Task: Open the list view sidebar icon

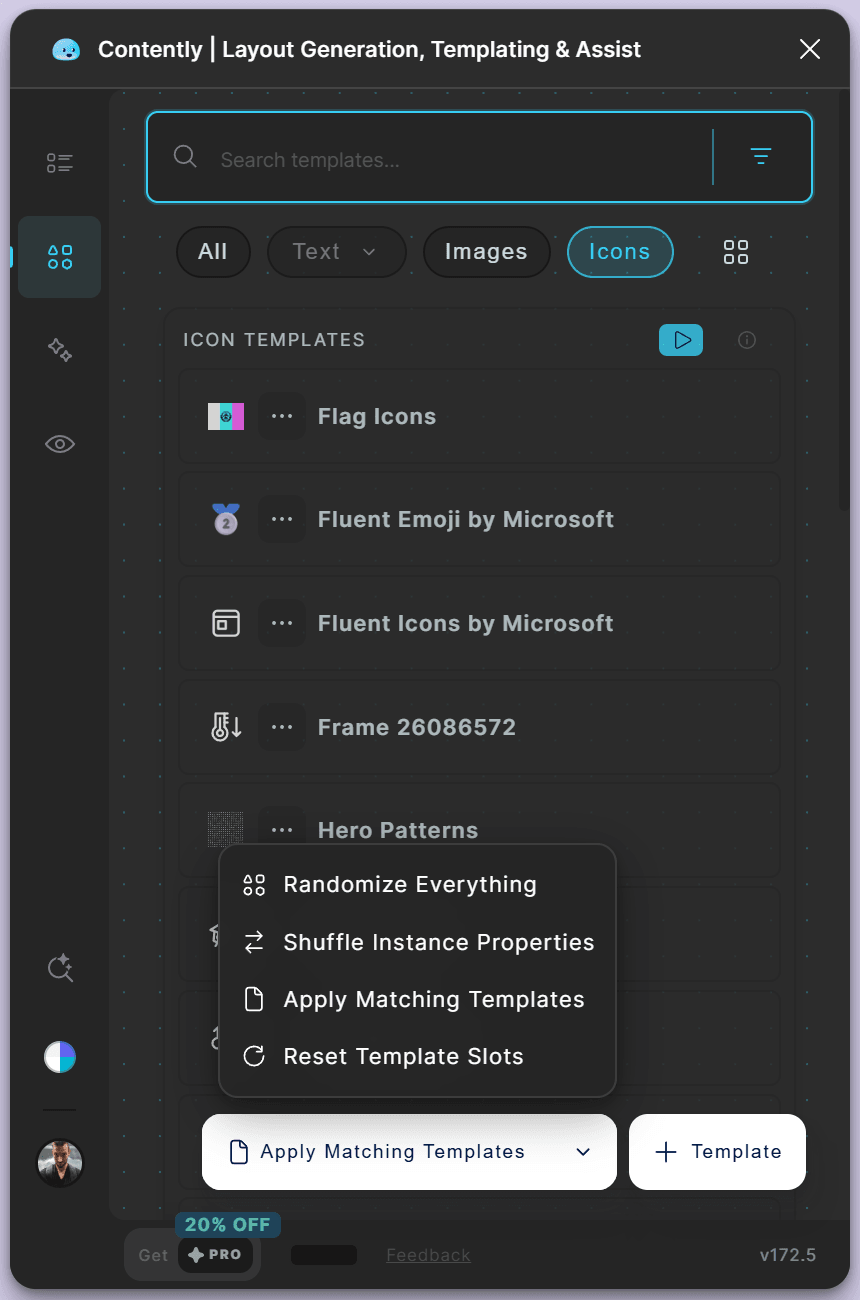Action: click(60, 163)
